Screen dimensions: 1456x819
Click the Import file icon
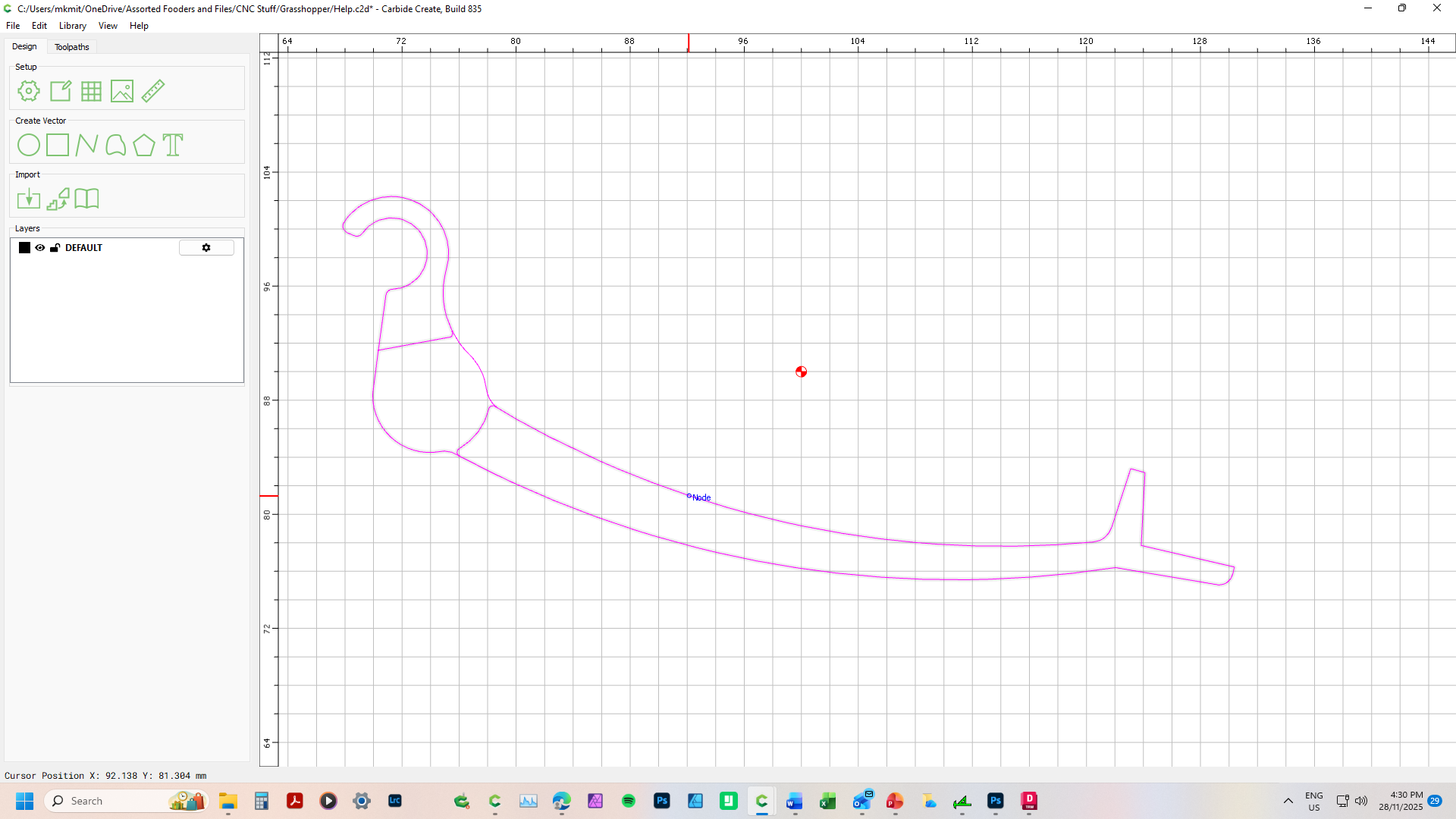[x=29, y=199]
